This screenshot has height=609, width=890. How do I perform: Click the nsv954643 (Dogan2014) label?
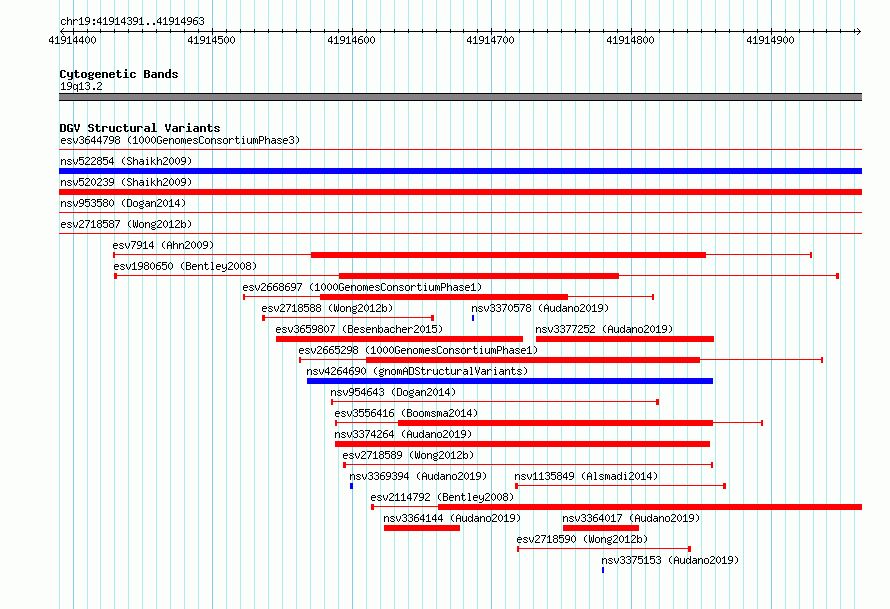click(x=393, y=392)
